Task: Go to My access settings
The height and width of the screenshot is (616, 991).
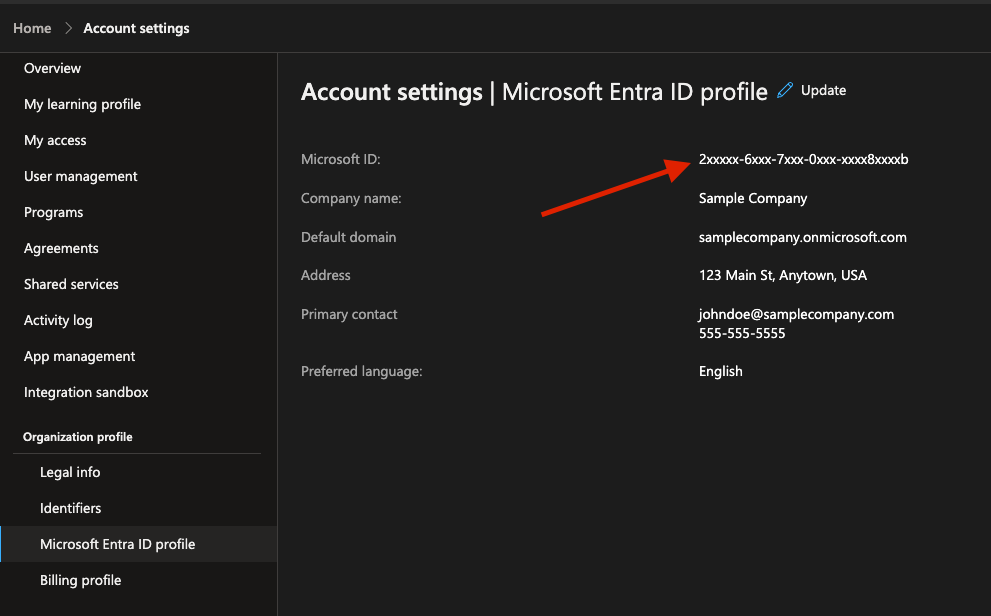Action: [x=55, y=140]
